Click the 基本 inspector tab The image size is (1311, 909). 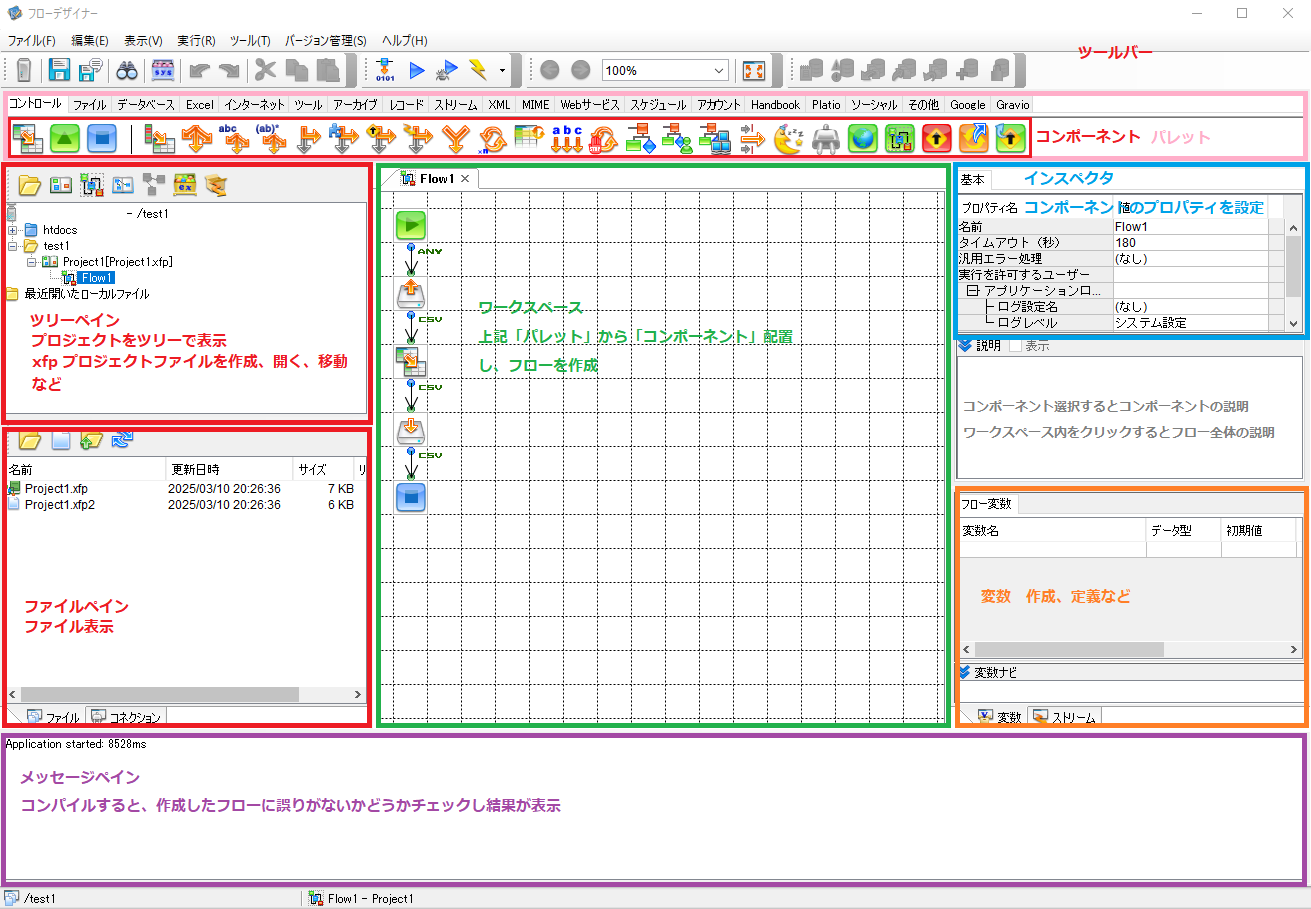pos(973,180)
